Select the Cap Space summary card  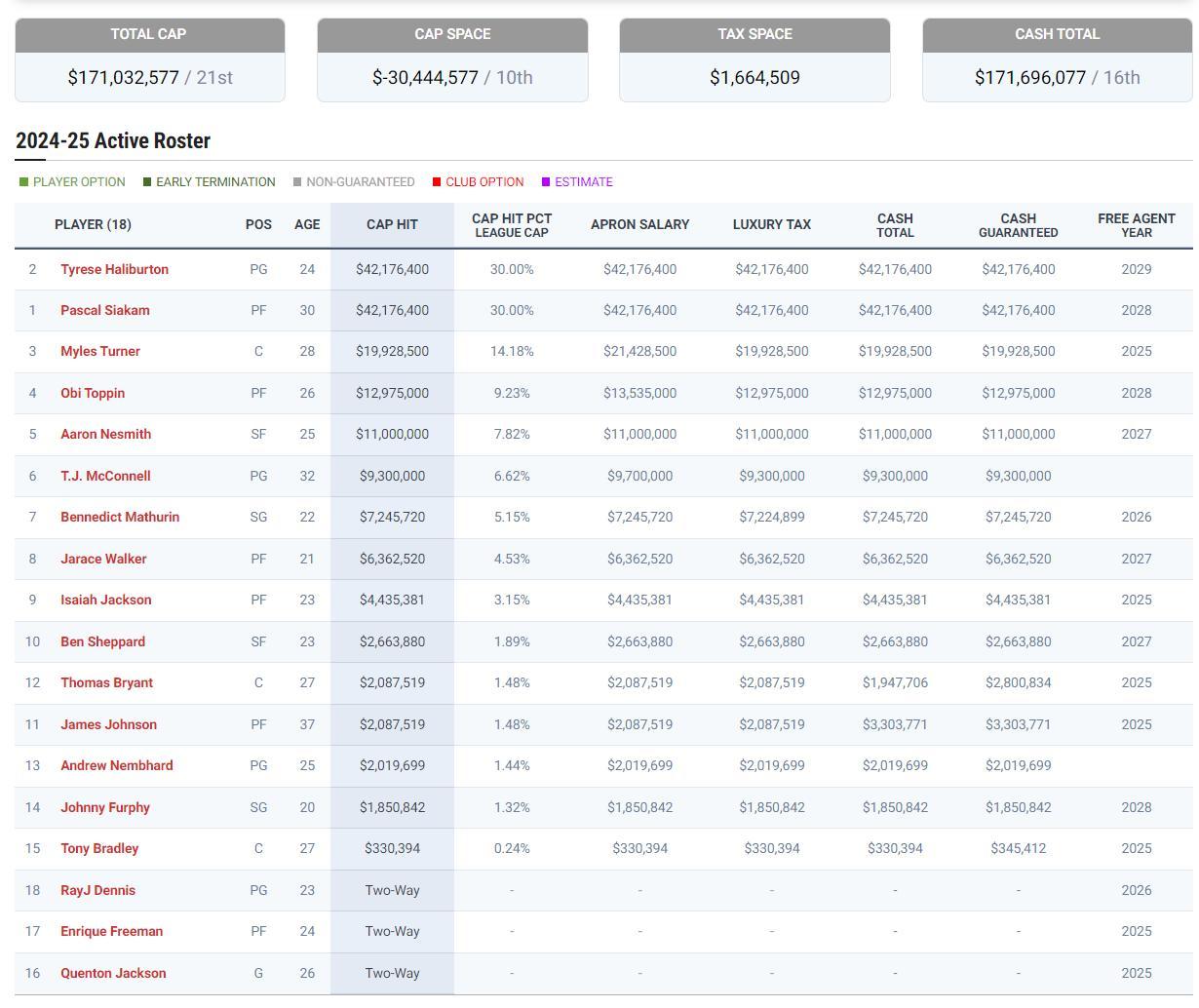click(x=452, y=60)
